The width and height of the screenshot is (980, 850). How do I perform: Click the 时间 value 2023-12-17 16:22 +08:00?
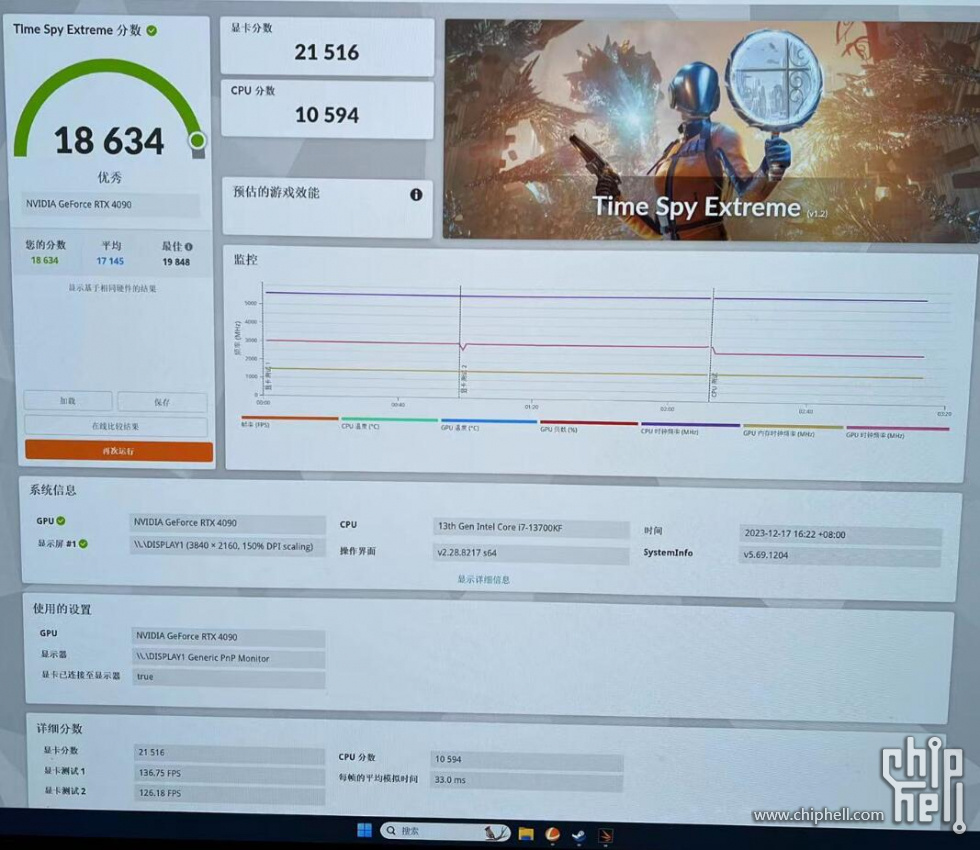tap(840, 534)
